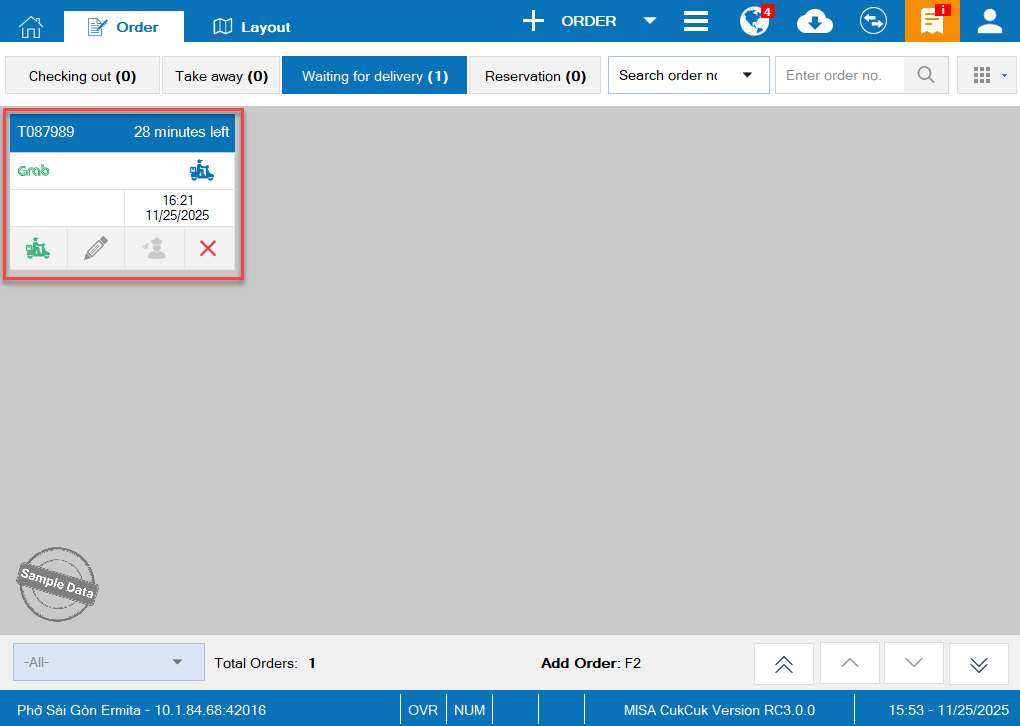Open the hamburger main menu

click(x=696, y=21)
